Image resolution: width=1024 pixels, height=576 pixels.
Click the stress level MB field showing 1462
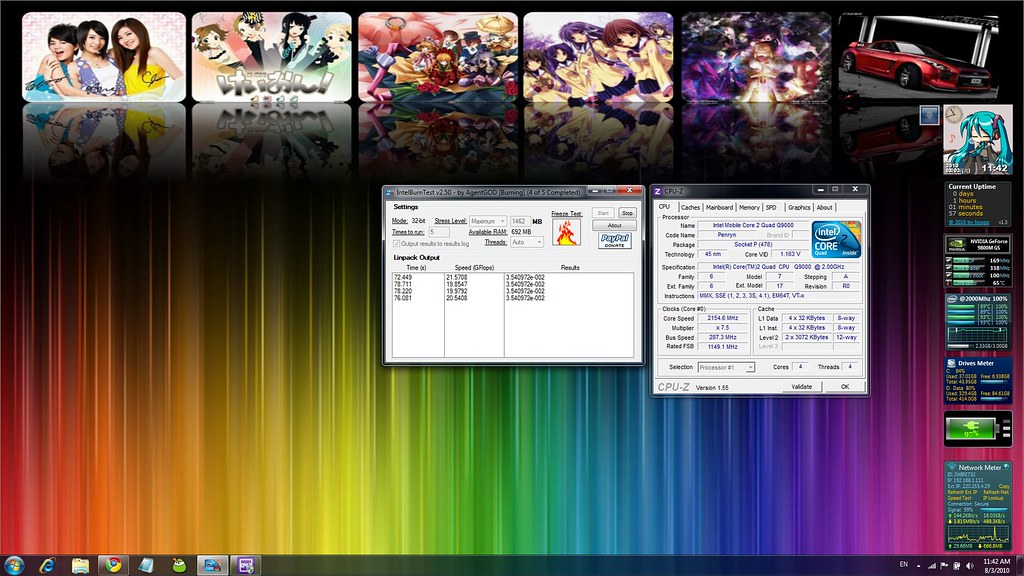(520, 221)
